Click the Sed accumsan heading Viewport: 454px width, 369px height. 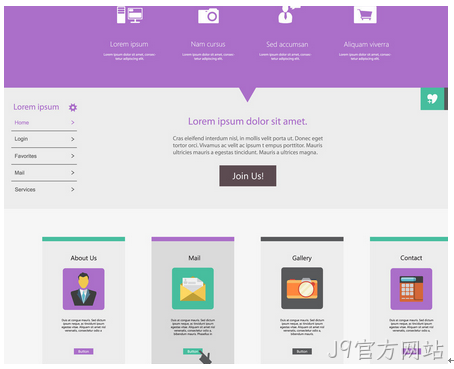click(x=287, y=44)
